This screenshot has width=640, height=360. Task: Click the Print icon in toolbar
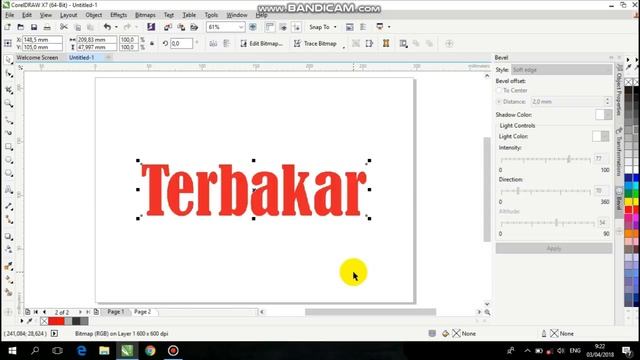click(x=47, y=27)
